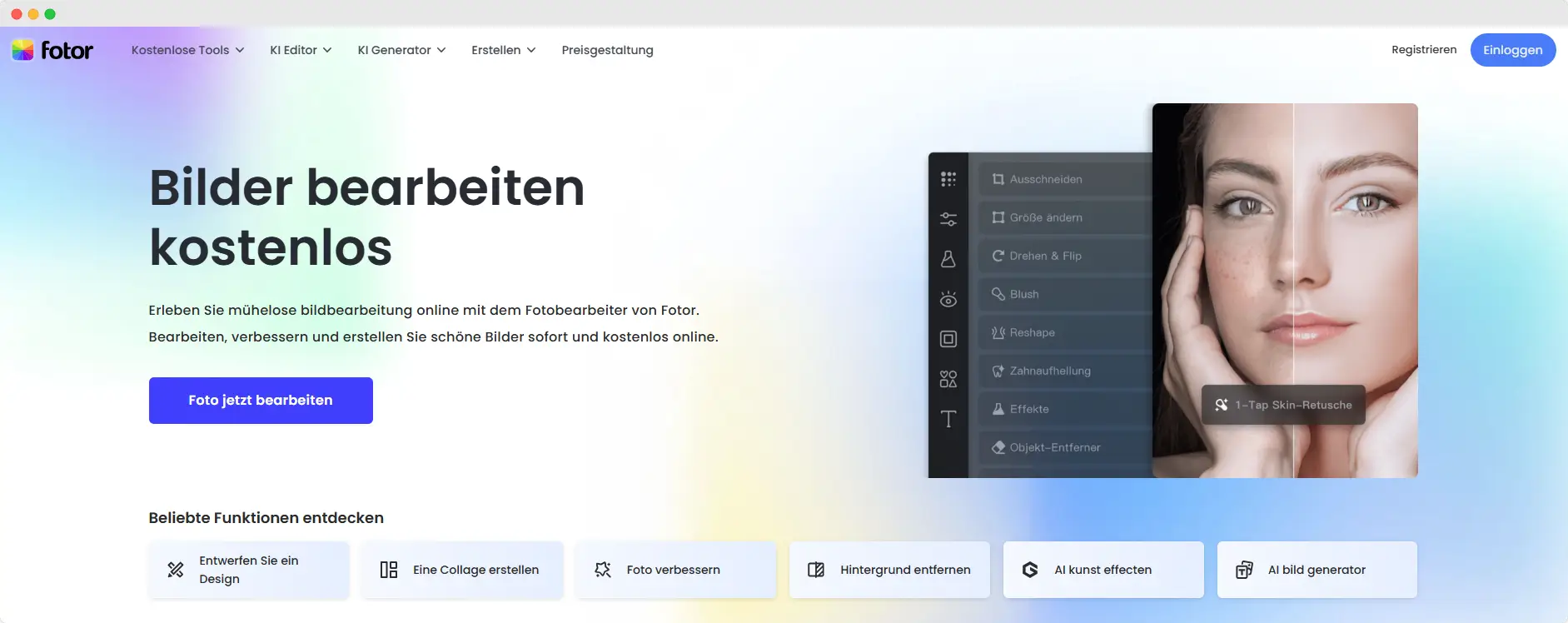Select the beauty eye icon in sidebar
The image size is (1568, 623).
[x=948, y=299]
